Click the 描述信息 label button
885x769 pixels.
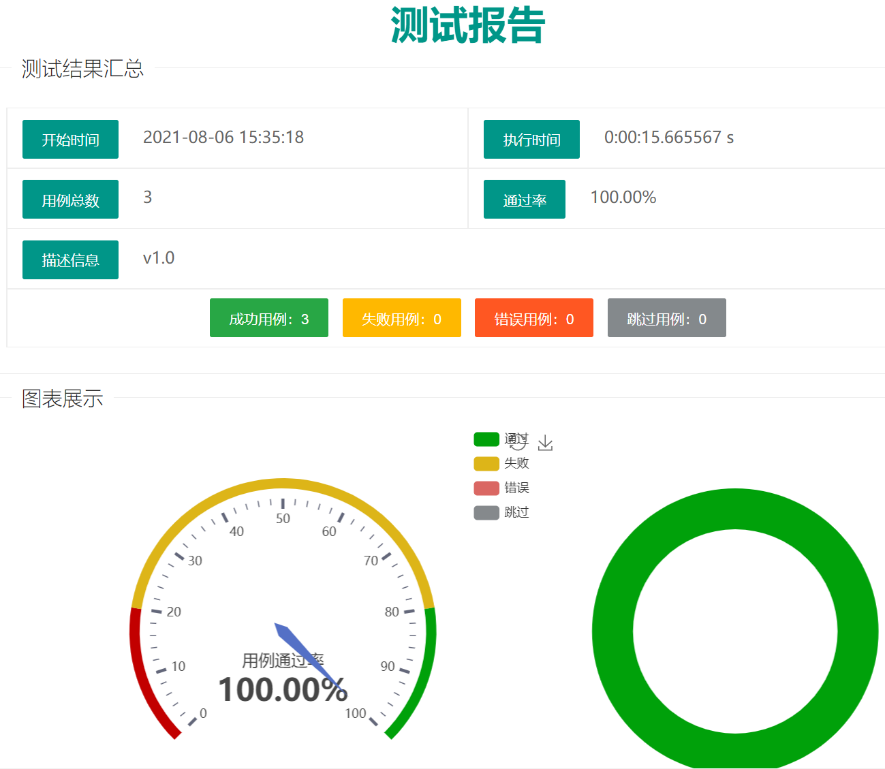coord(70,259)
